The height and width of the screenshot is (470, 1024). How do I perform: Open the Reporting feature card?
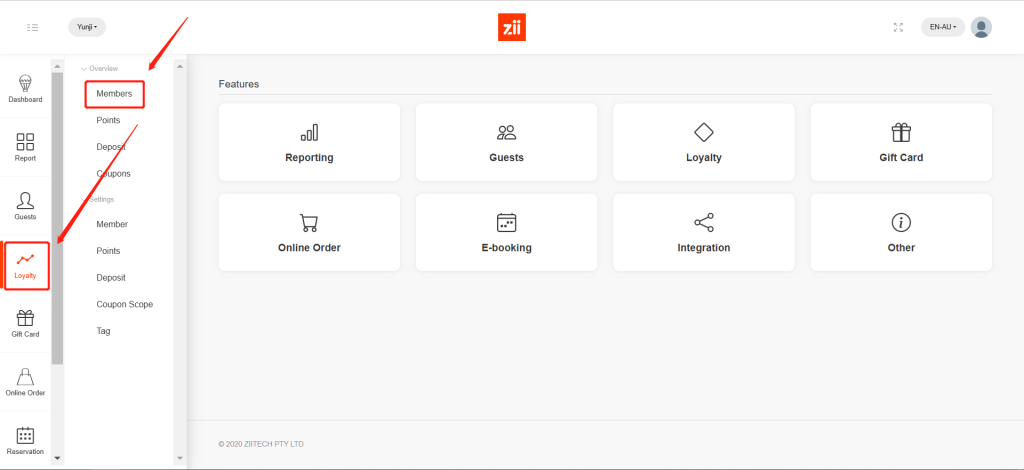click(309, 142)
